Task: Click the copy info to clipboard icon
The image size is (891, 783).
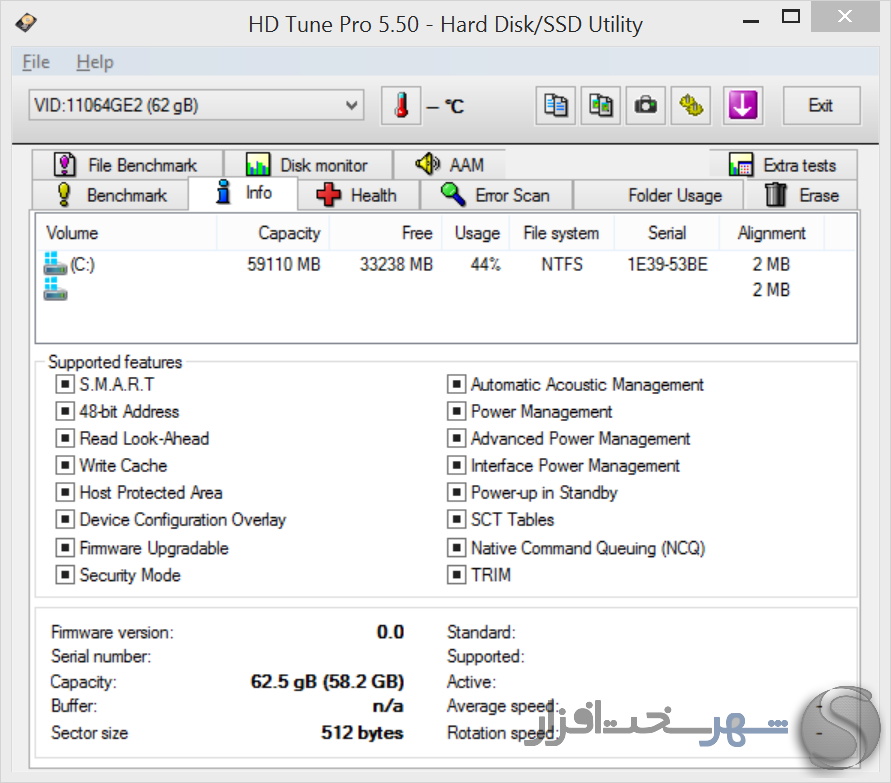Action: pos(555,106)
